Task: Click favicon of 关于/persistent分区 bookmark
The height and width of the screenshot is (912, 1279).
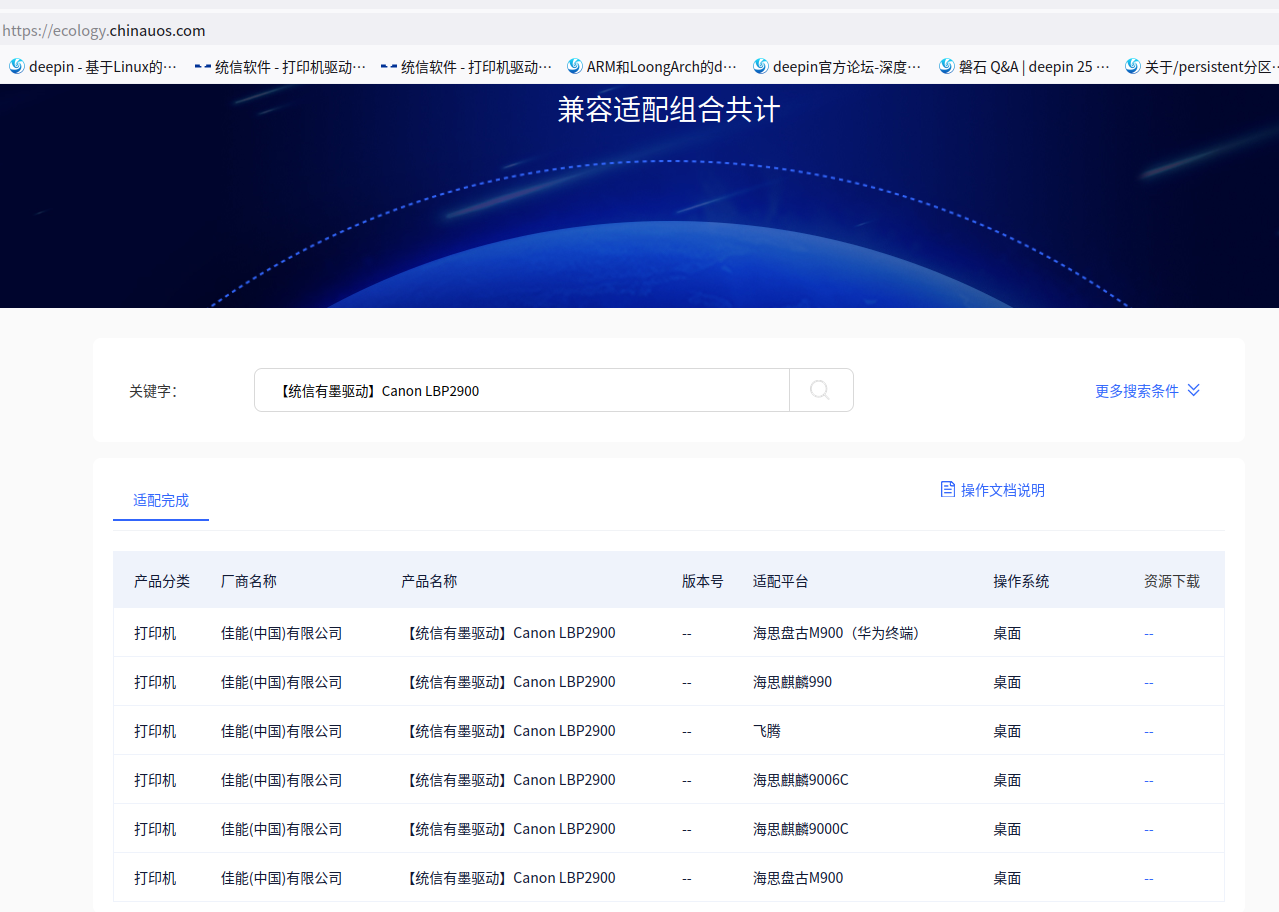Action: 1133,66
